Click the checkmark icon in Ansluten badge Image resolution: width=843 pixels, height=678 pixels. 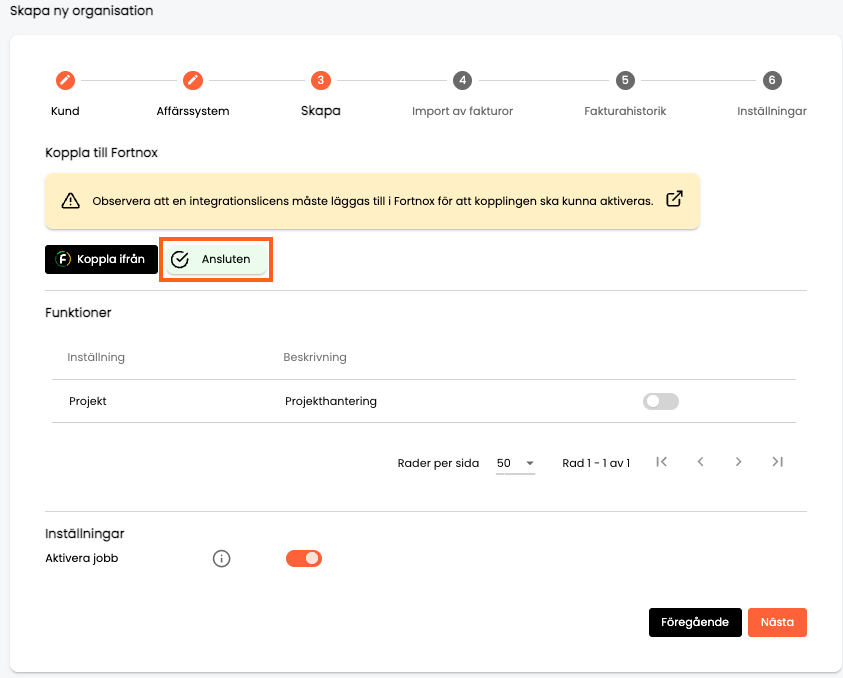pyautogui.click(x=180, y=260)
